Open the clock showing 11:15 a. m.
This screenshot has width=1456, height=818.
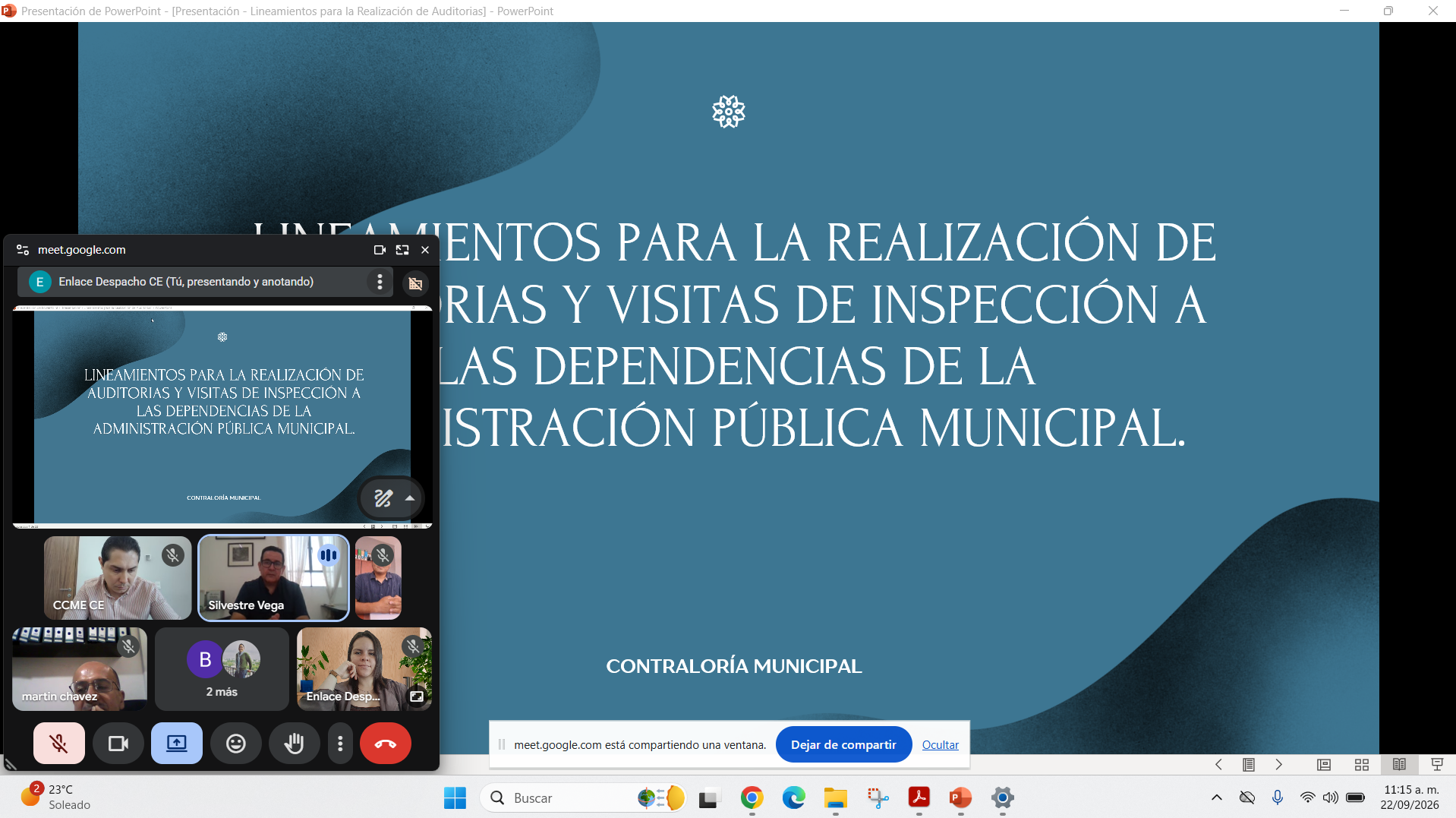click(1410, 797)
